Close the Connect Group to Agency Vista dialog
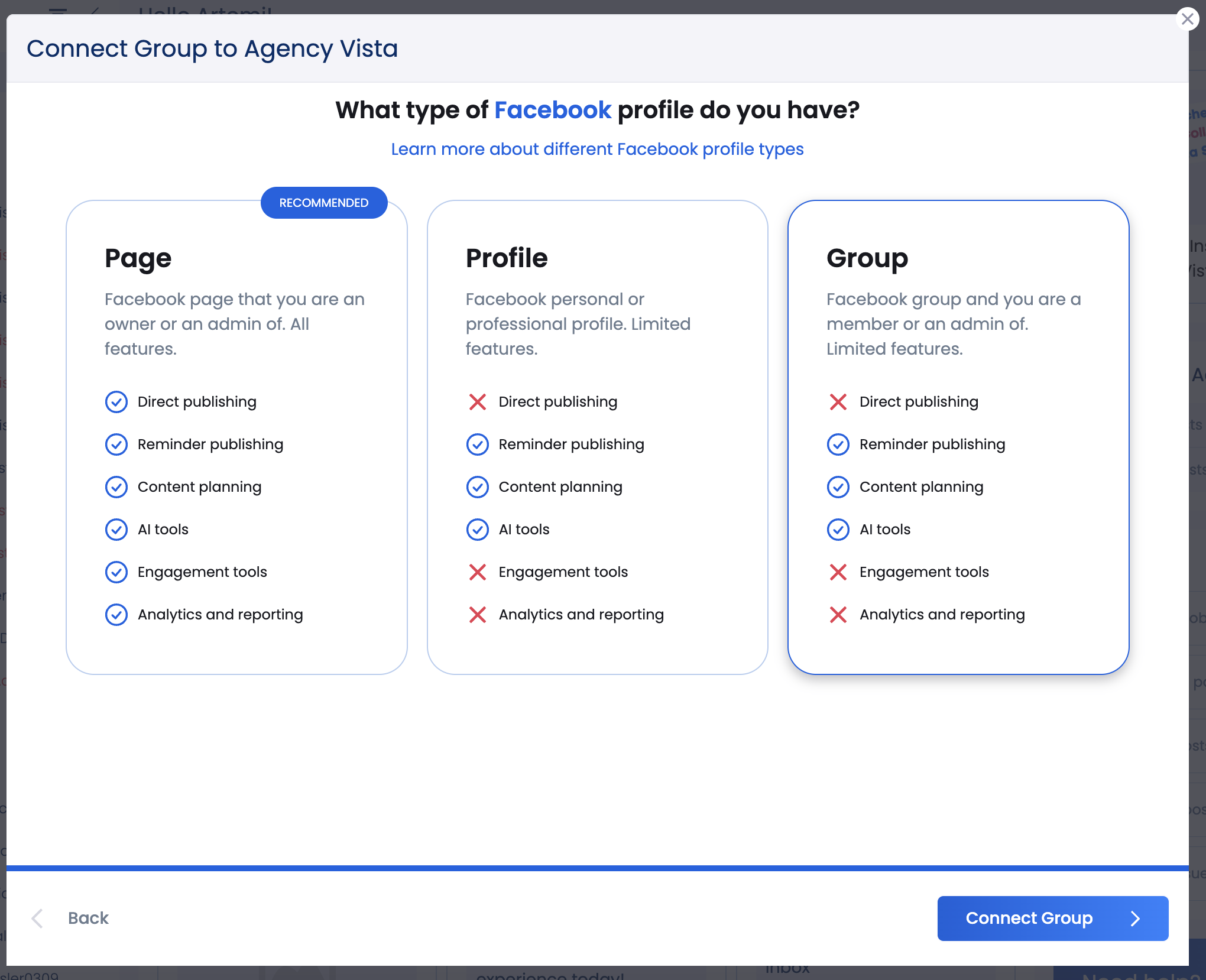 click(1188, 18)
